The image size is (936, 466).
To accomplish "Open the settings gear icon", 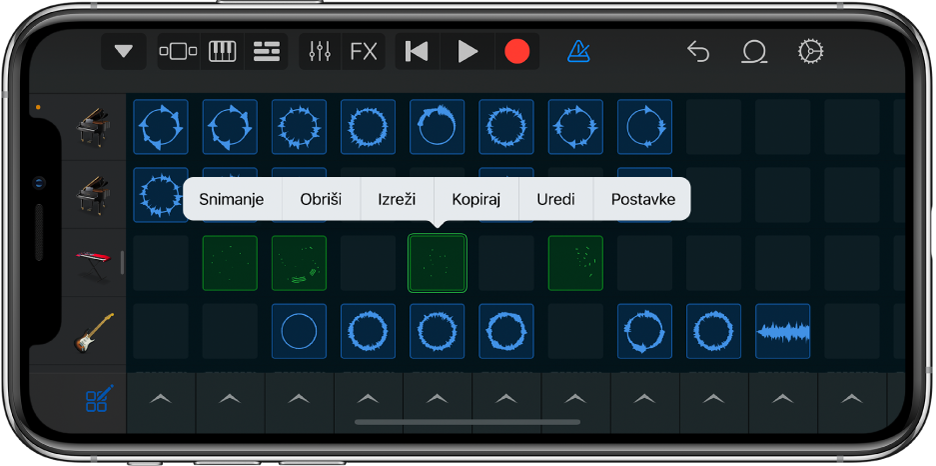I will (810, 52).
